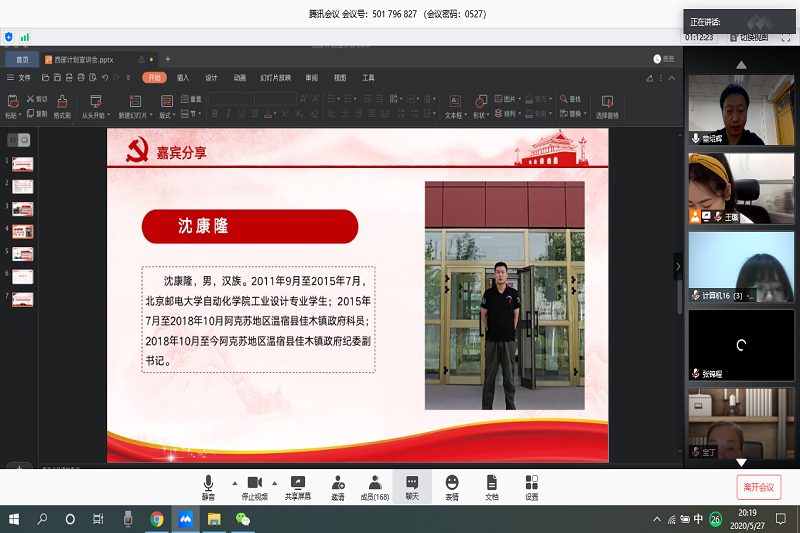Open WeChat from Windows taskbar
The width and height of the screenshot is (800, 533).
pos(242,520)
